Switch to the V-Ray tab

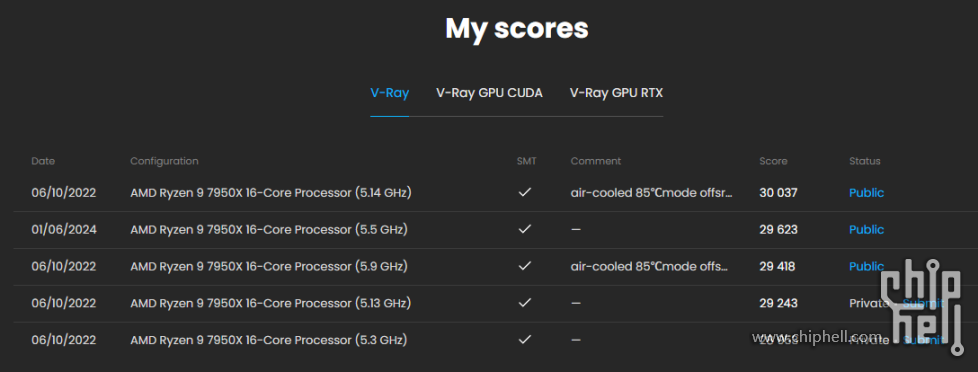[389, 93]
